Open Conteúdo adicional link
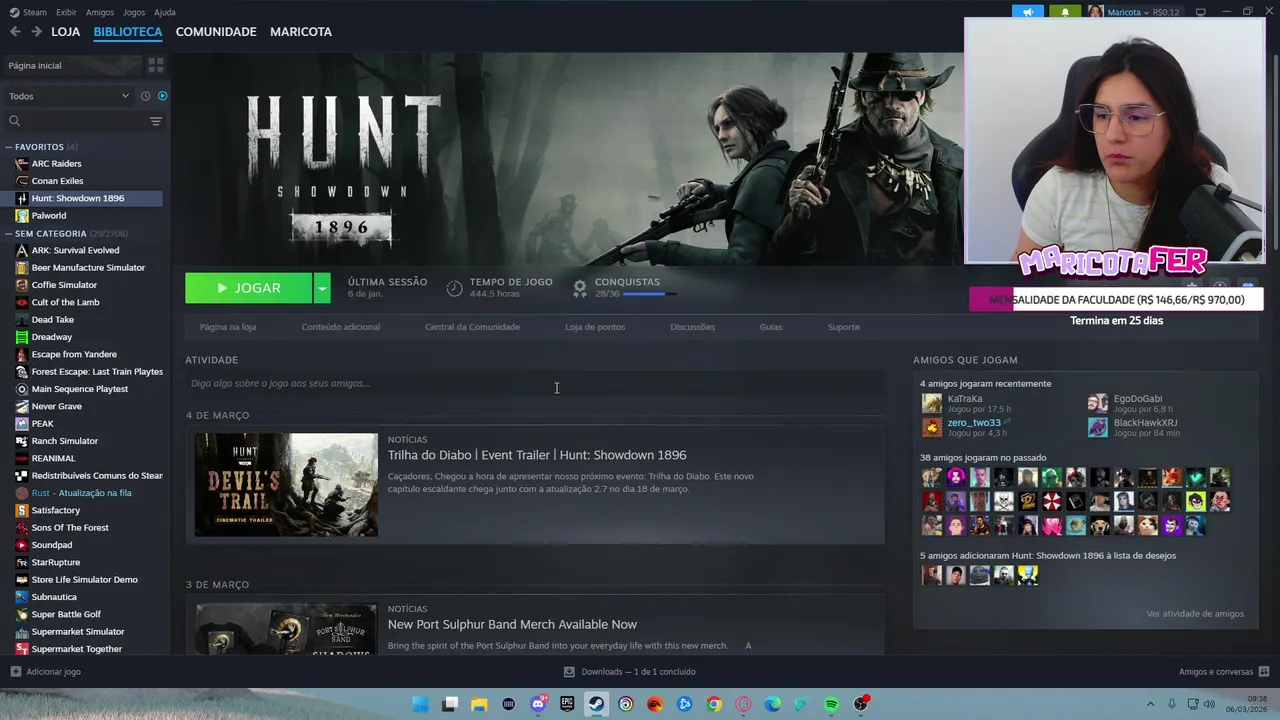 (x=341, y=327)
